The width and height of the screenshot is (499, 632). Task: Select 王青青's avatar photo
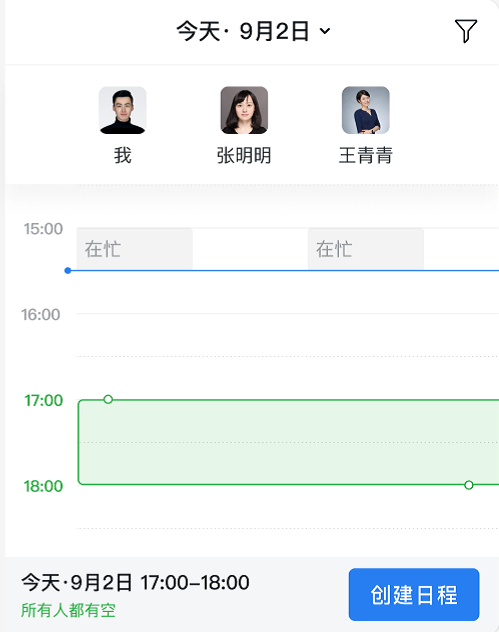[x=366, y=110]
